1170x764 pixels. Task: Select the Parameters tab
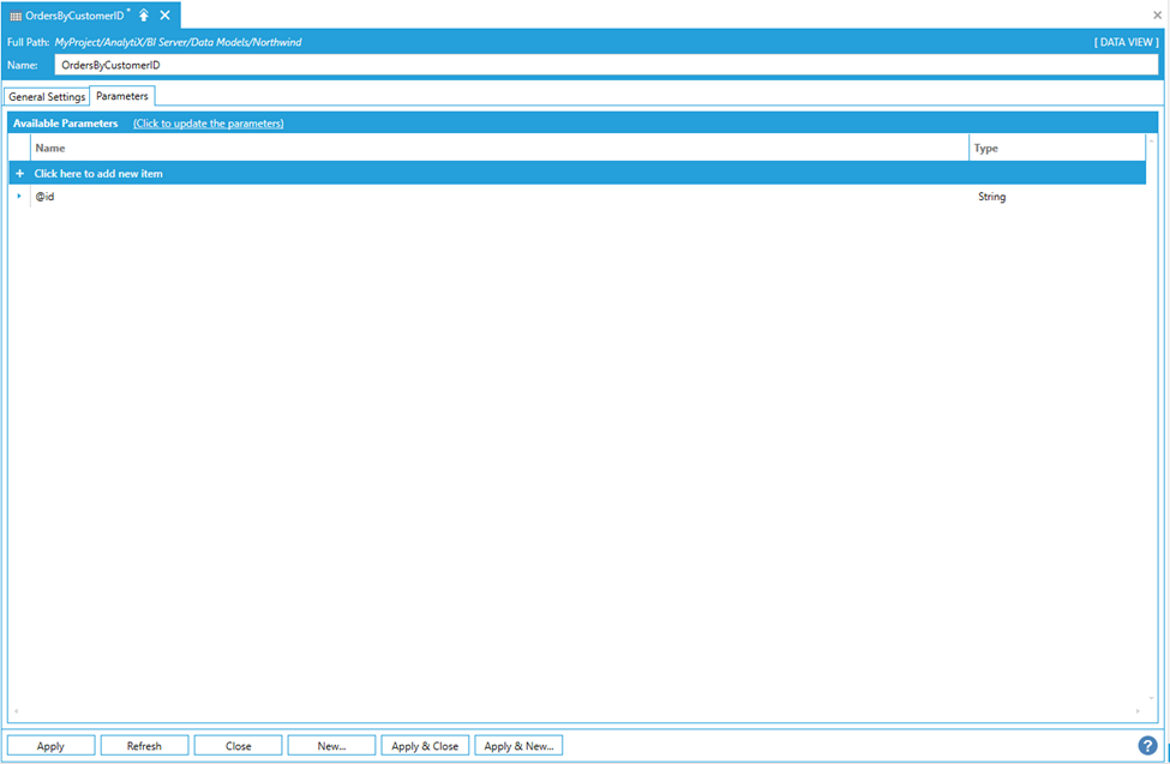point(122,96)
